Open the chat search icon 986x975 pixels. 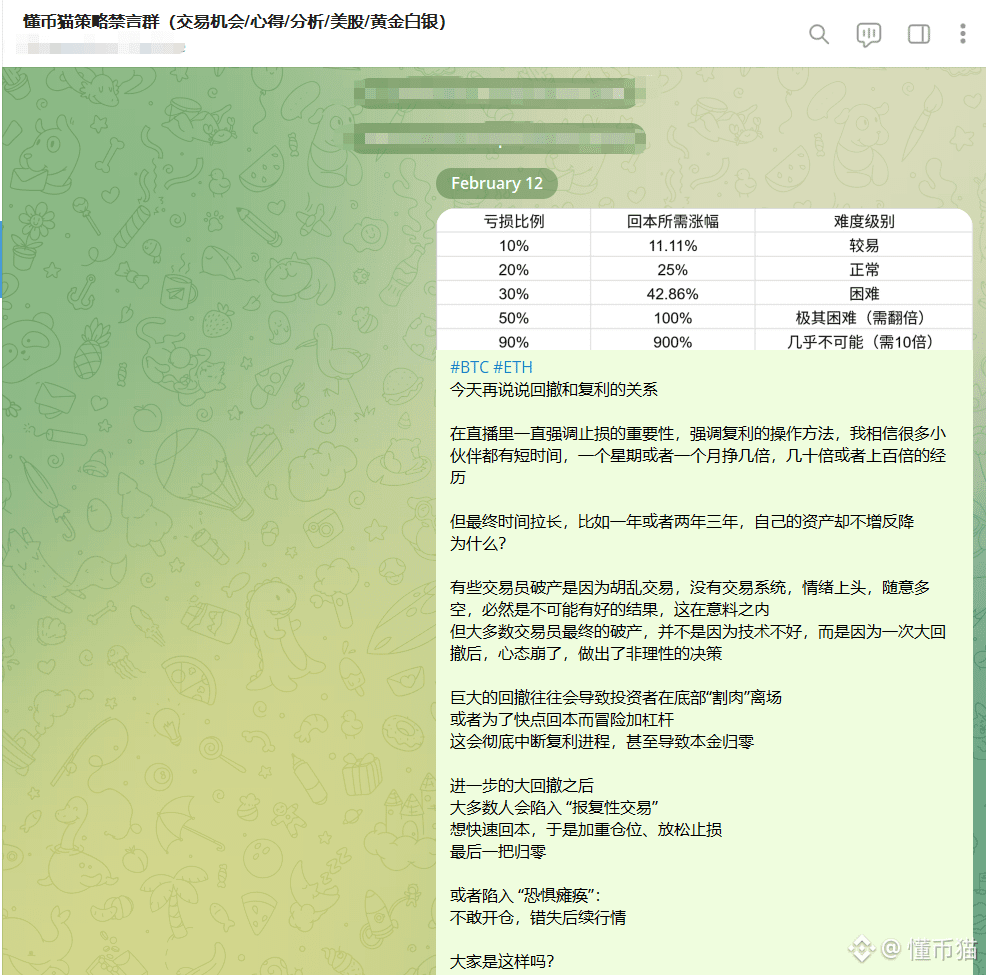click(x=818, y=34)
